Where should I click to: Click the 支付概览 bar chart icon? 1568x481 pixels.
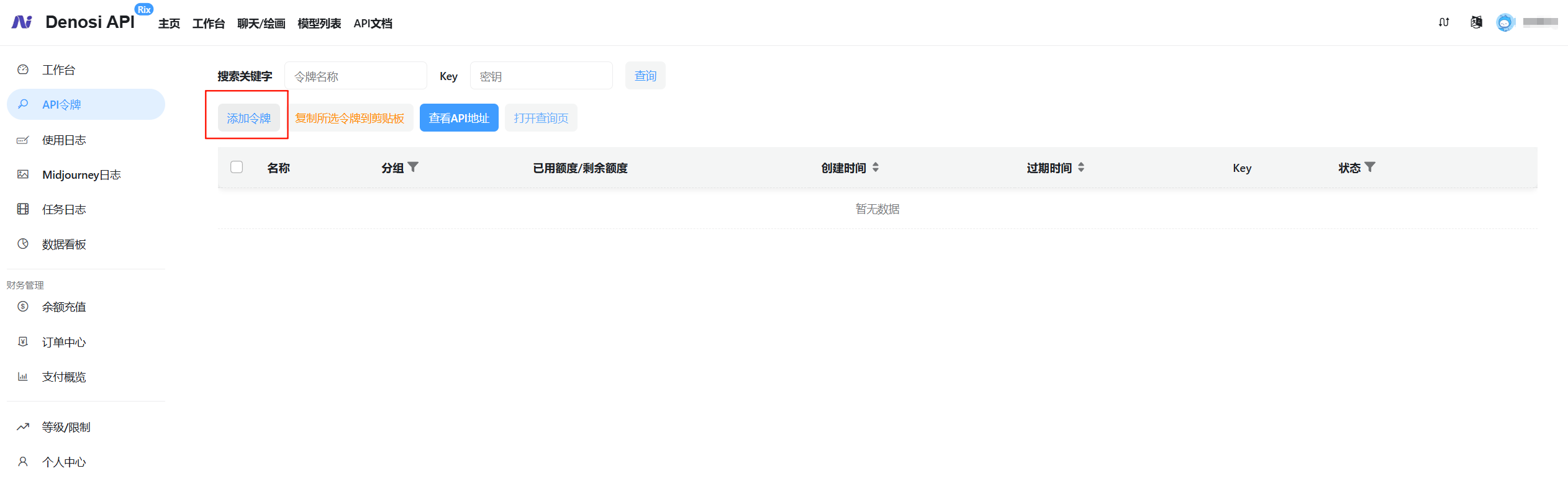click(x=23, y=376)
